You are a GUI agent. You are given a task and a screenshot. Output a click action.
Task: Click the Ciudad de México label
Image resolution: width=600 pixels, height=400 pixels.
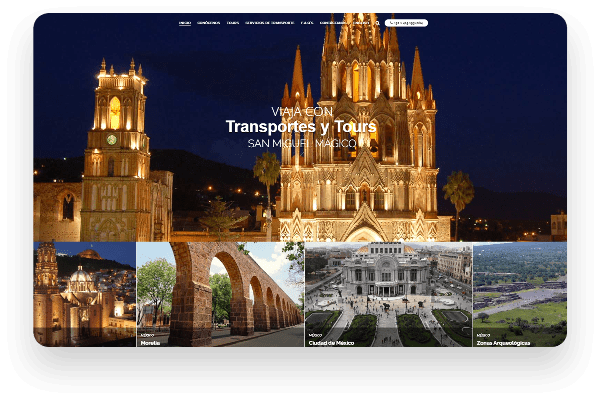(326, 341)
